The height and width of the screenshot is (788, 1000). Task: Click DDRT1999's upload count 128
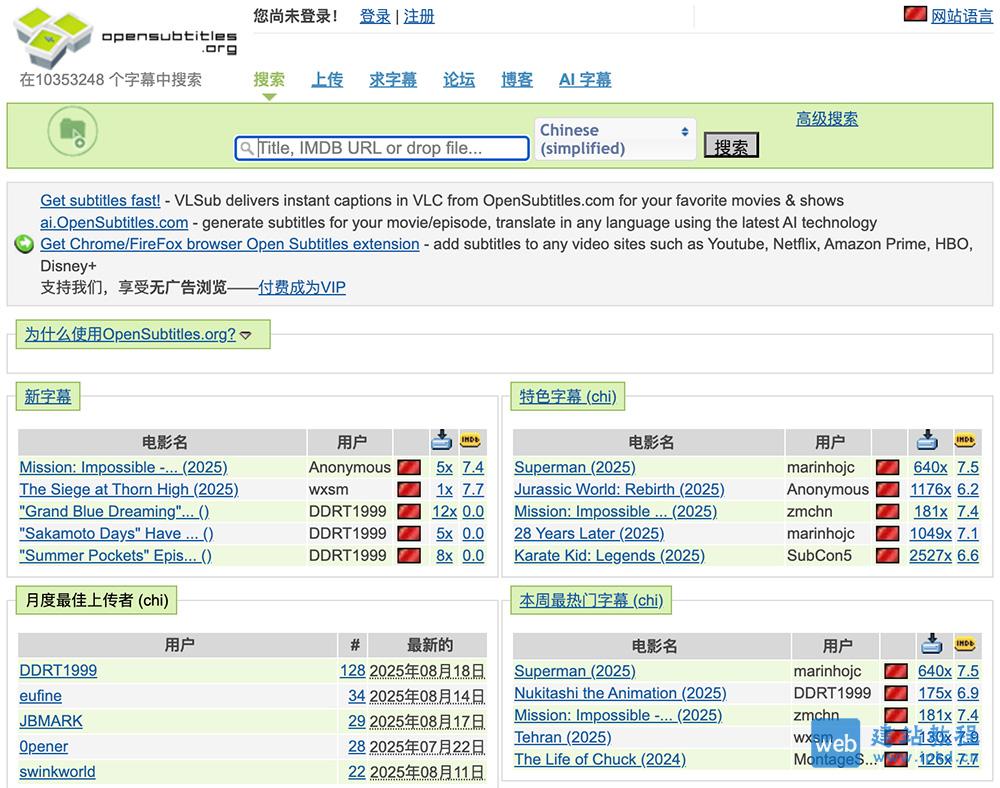tap(353, 671)
